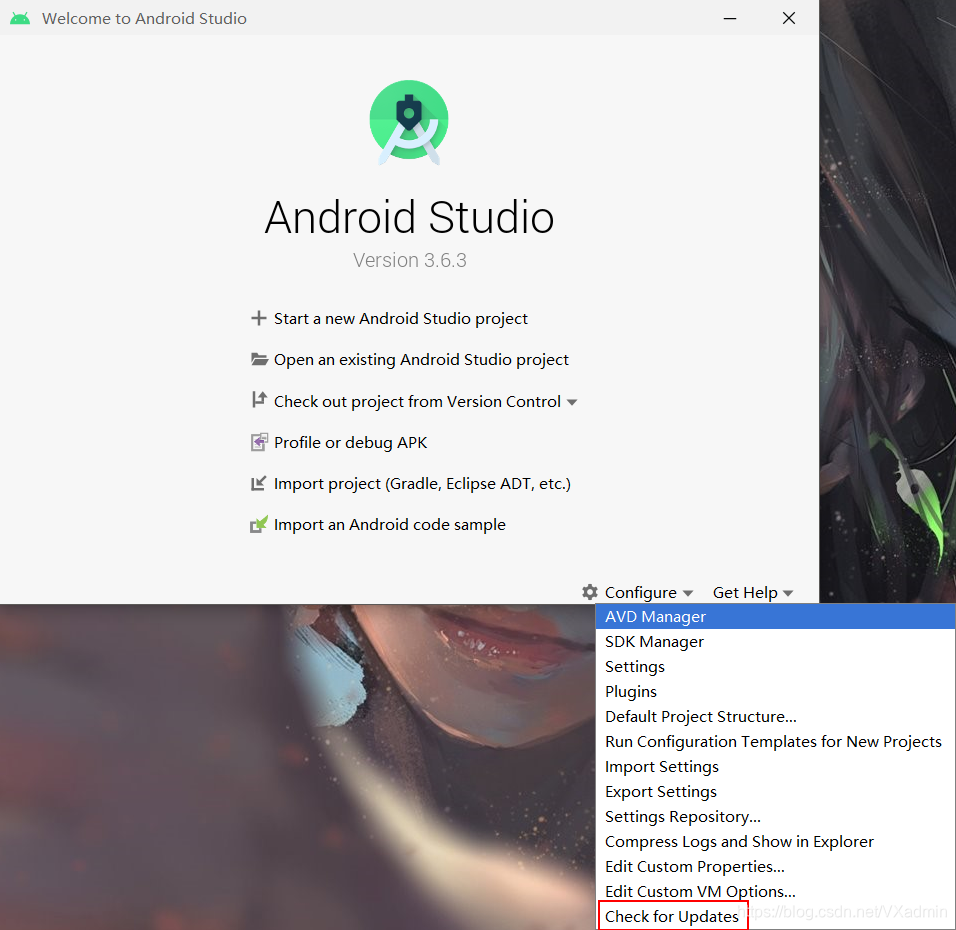Minimize the Welcome to Android Studio window
Image resolution: width=956 pixels, height=930 pixels.
[x=730, y=18]
